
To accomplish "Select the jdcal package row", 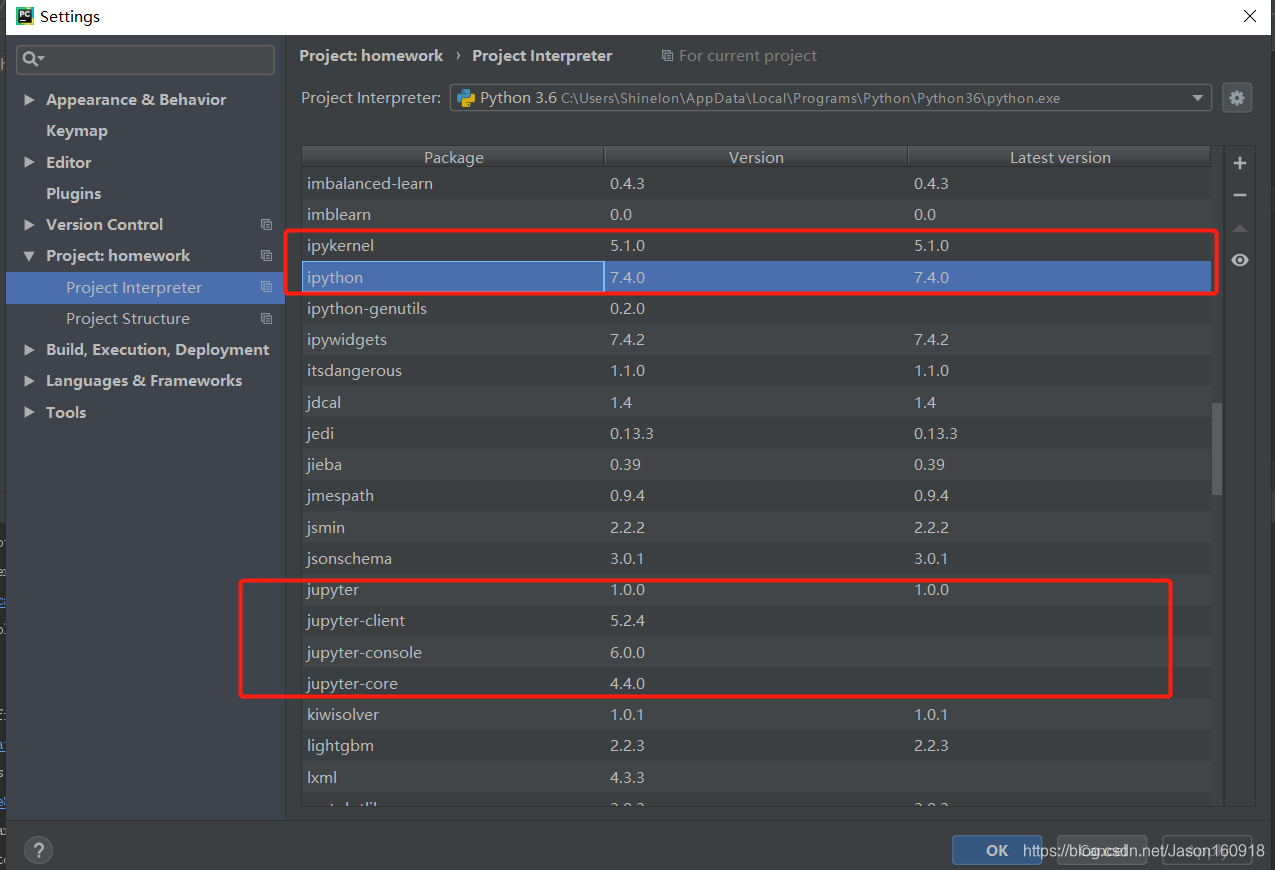I will [x=756, y=402].
